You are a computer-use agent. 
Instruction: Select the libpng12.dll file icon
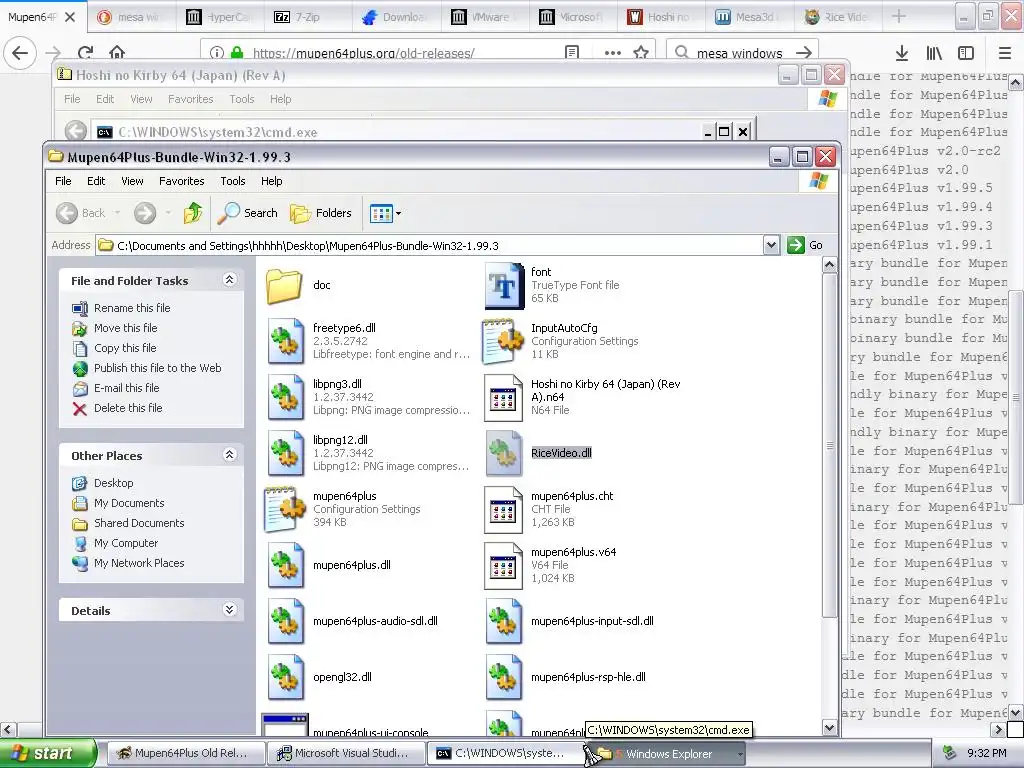point(285,453)
